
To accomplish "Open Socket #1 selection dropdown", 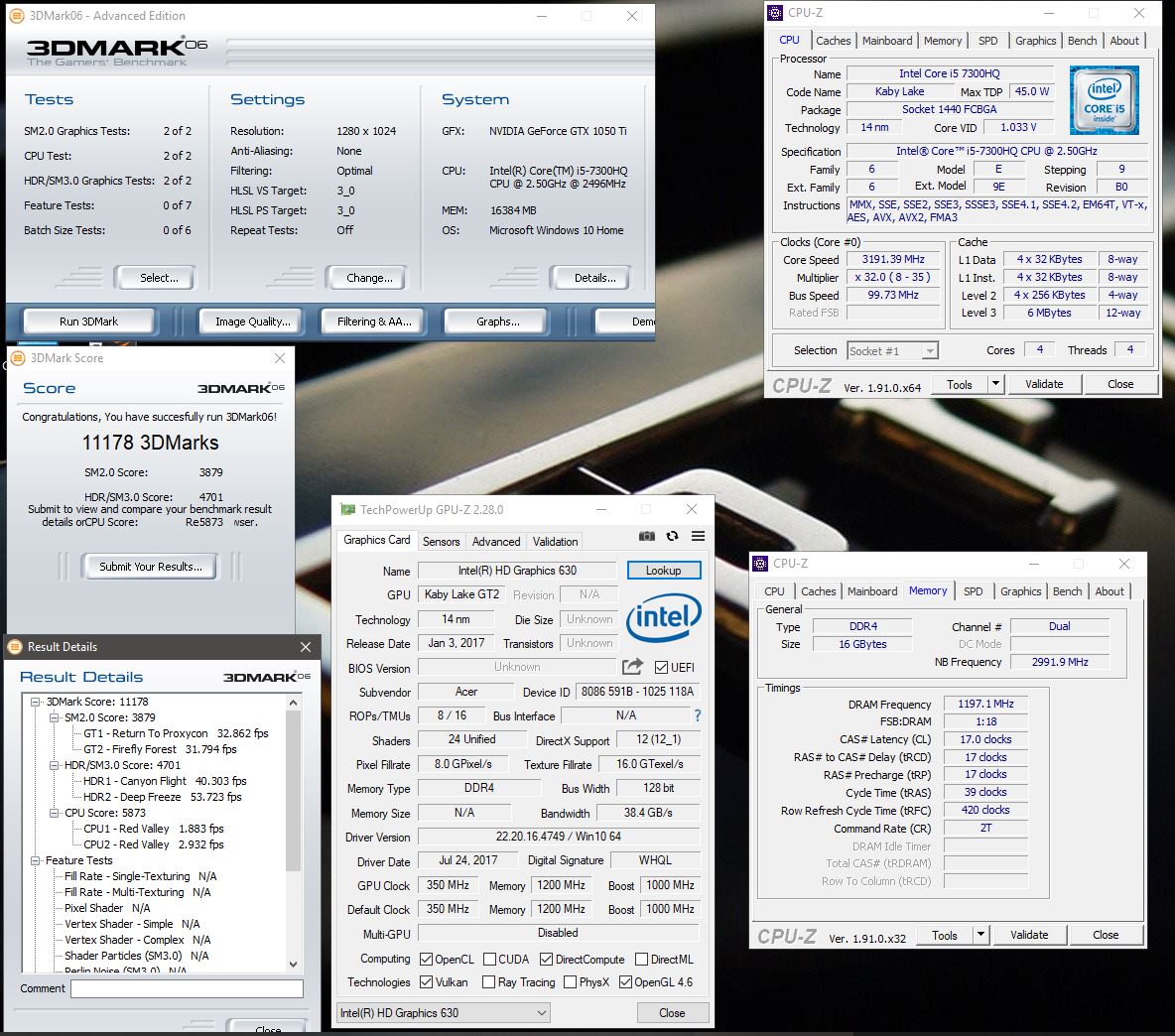I will click(x=892, y=350).
